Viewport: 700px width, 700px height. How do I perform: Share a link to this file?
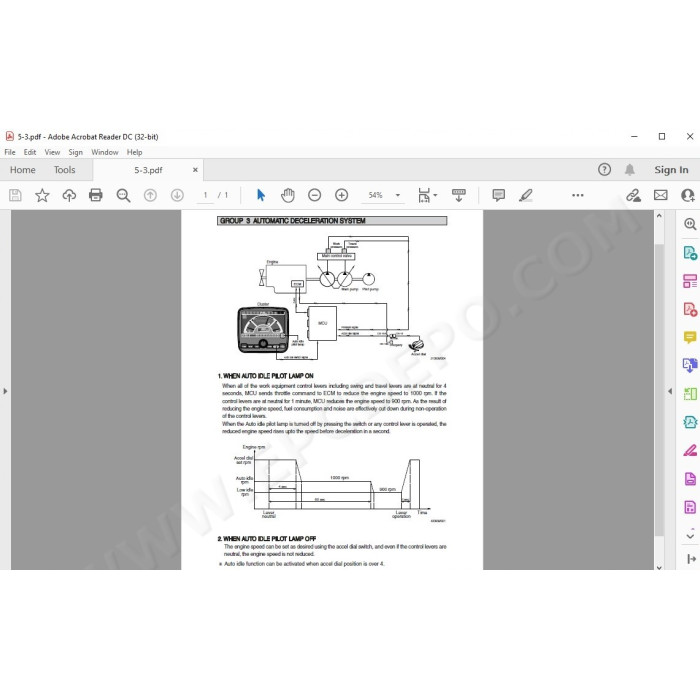tap(633, 195)
